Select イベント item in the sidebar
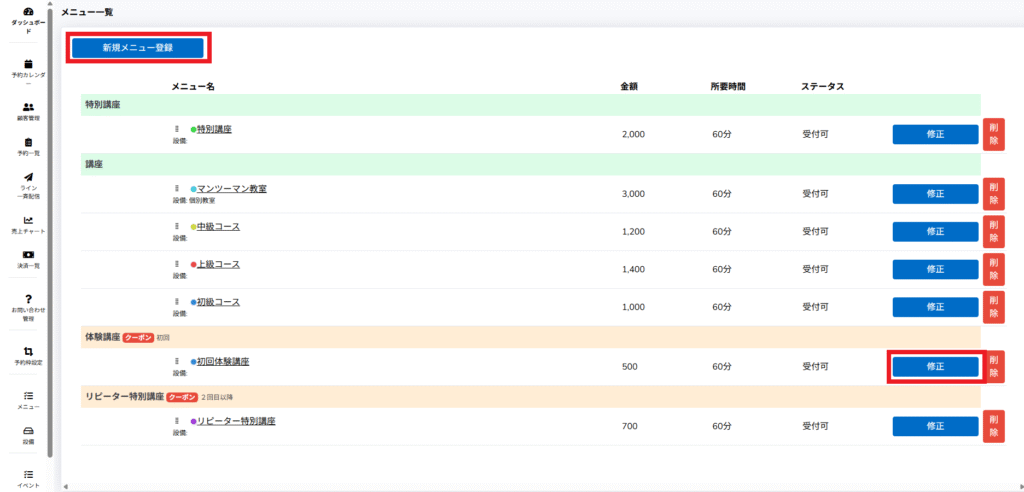The height and width of the screenshot is (492, 1024). coord(28,475)
